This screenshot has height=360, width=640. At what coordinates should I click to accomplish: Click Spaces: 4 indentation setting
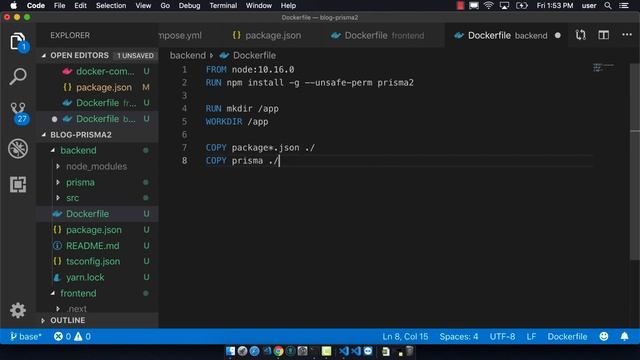pos(459,336)
